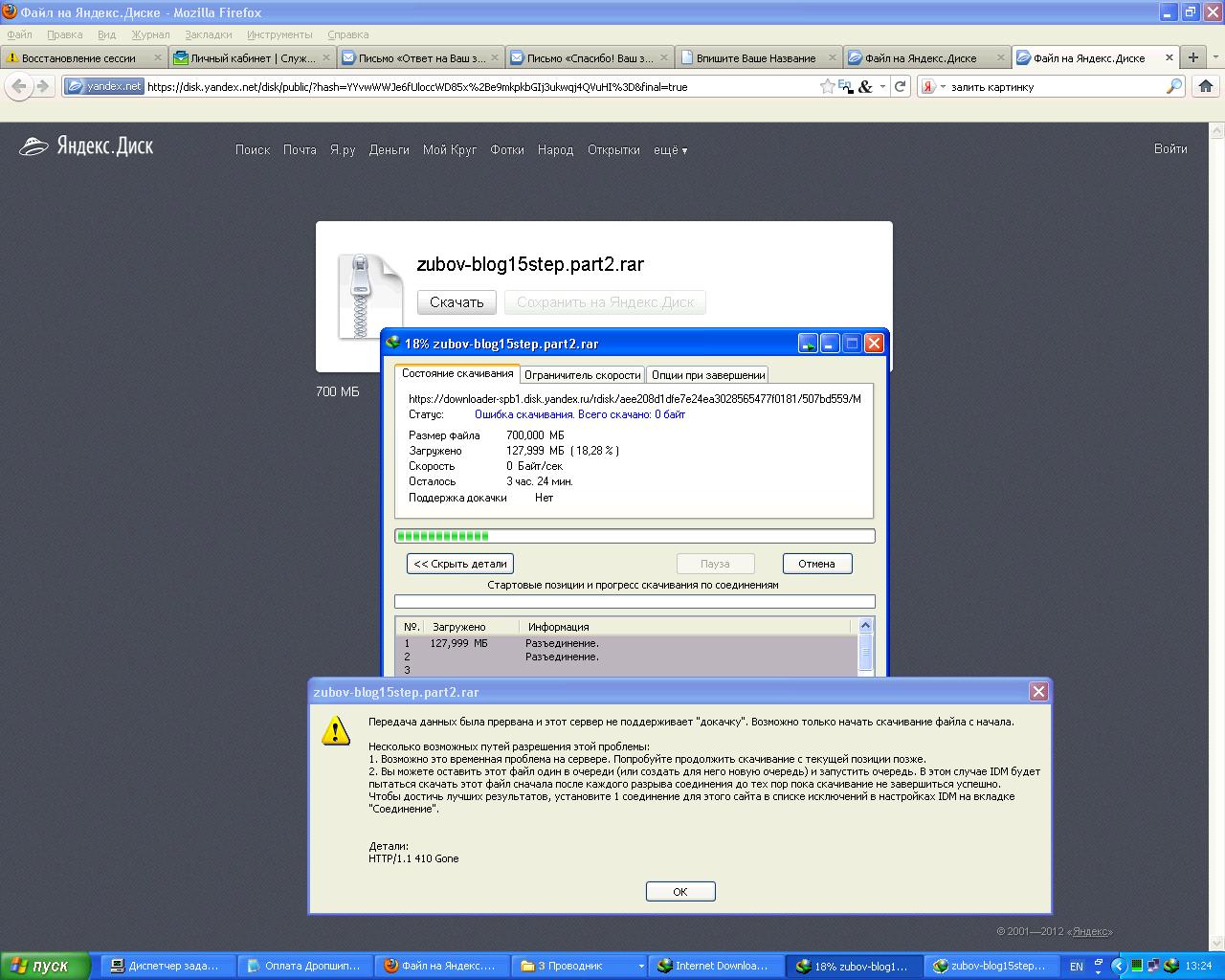Open the Деньги link in header
This screenshot has width=1225, height=980.
click(x=390, y=149)
